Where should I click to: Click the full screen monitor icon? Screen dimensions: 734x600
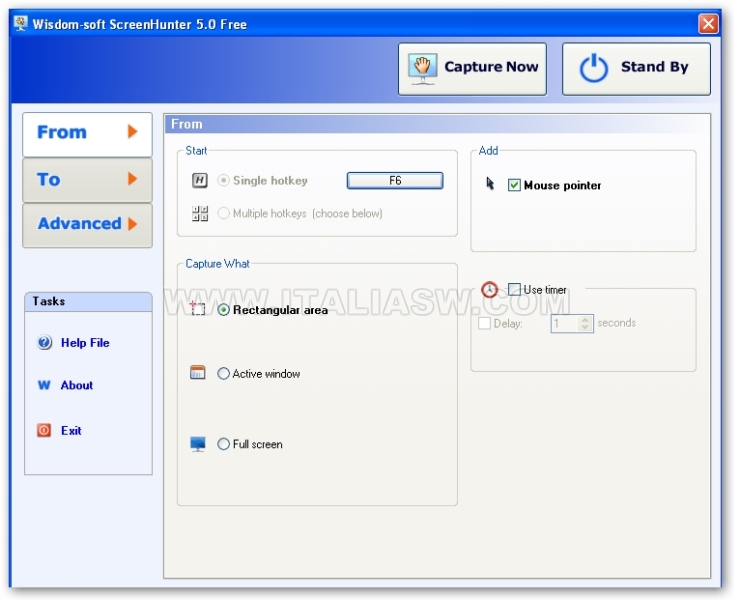[x=198, y=444]
